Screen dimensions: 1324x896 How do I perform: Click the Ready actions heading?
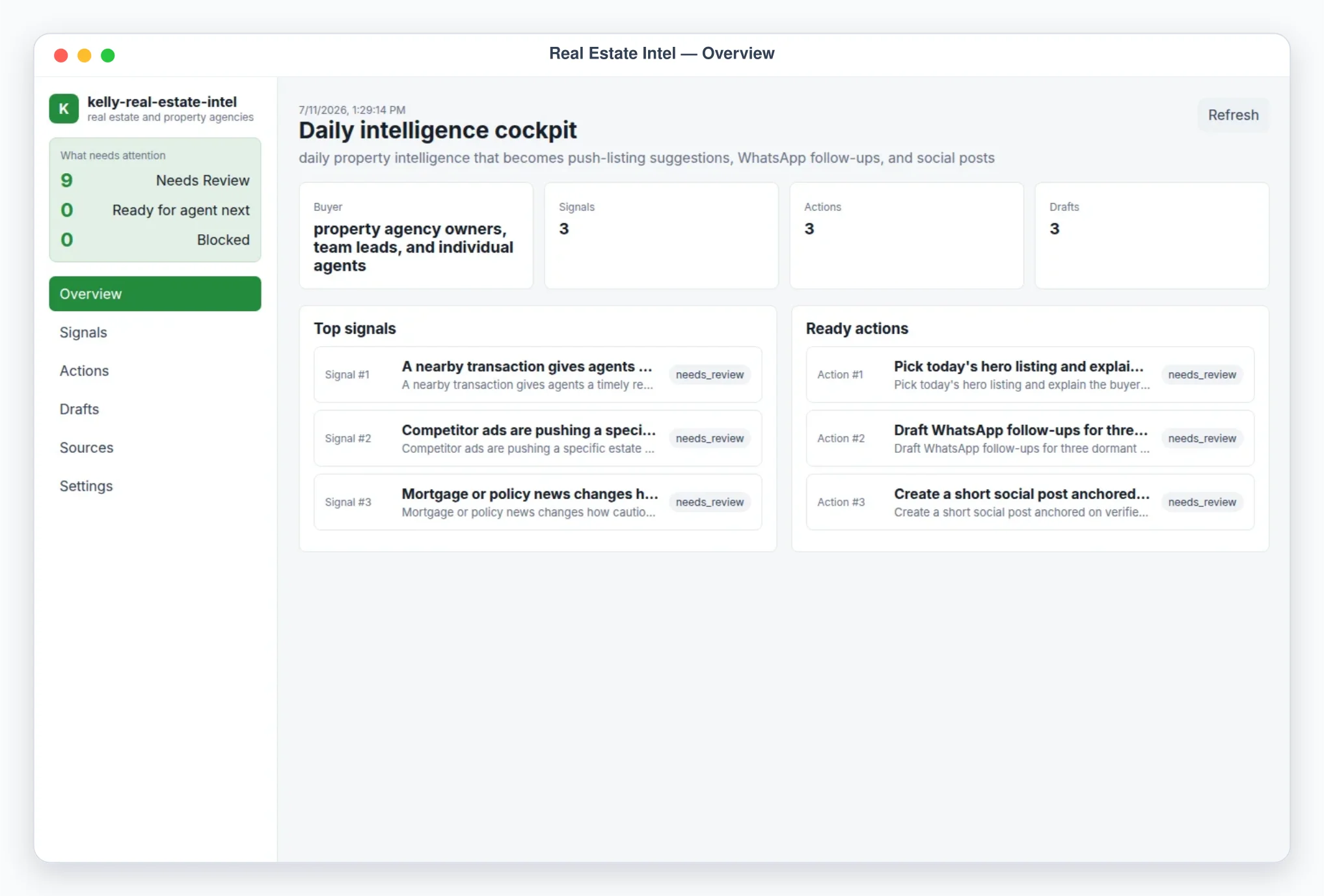coord(857,329)
